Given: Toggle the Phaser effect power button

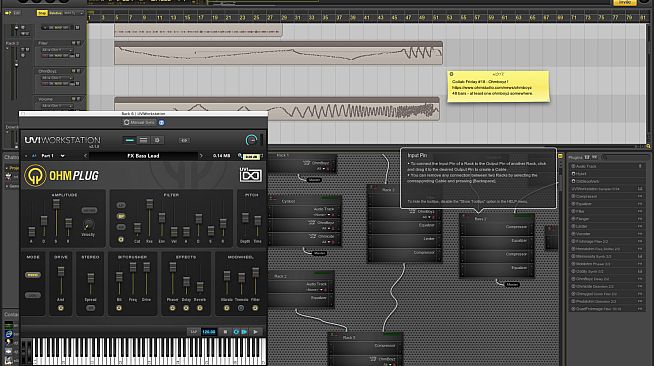Looking at the screenshot, I should click(x=172, y=308).
